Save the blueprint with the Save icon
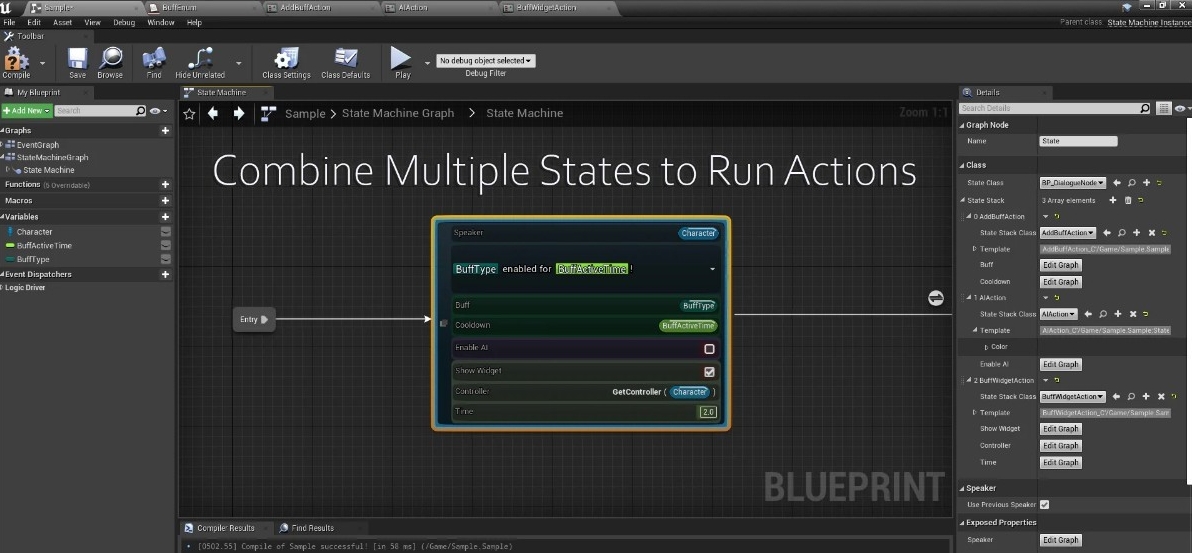Screen dimensions: 1192x553 coord(77,60)
